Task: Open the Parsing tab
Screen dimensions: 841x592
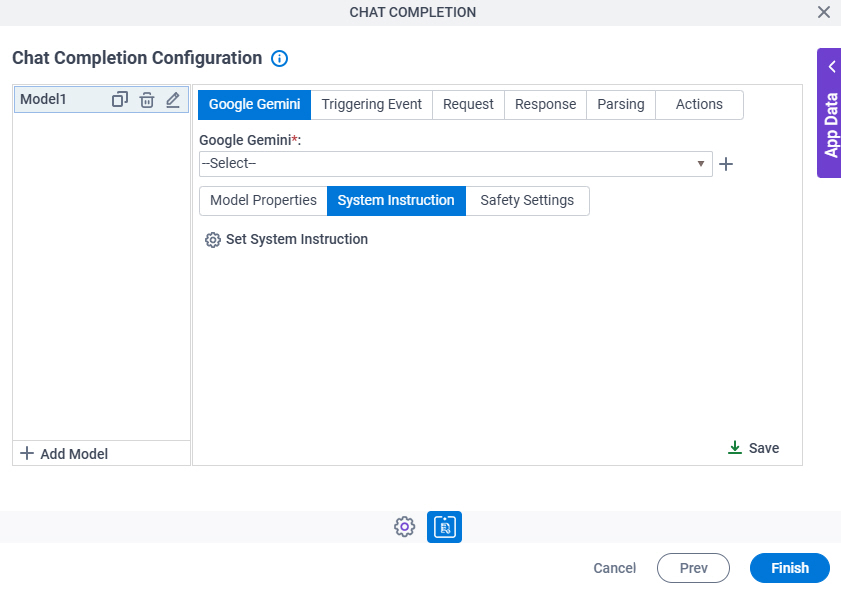Action: pos(621,105)
